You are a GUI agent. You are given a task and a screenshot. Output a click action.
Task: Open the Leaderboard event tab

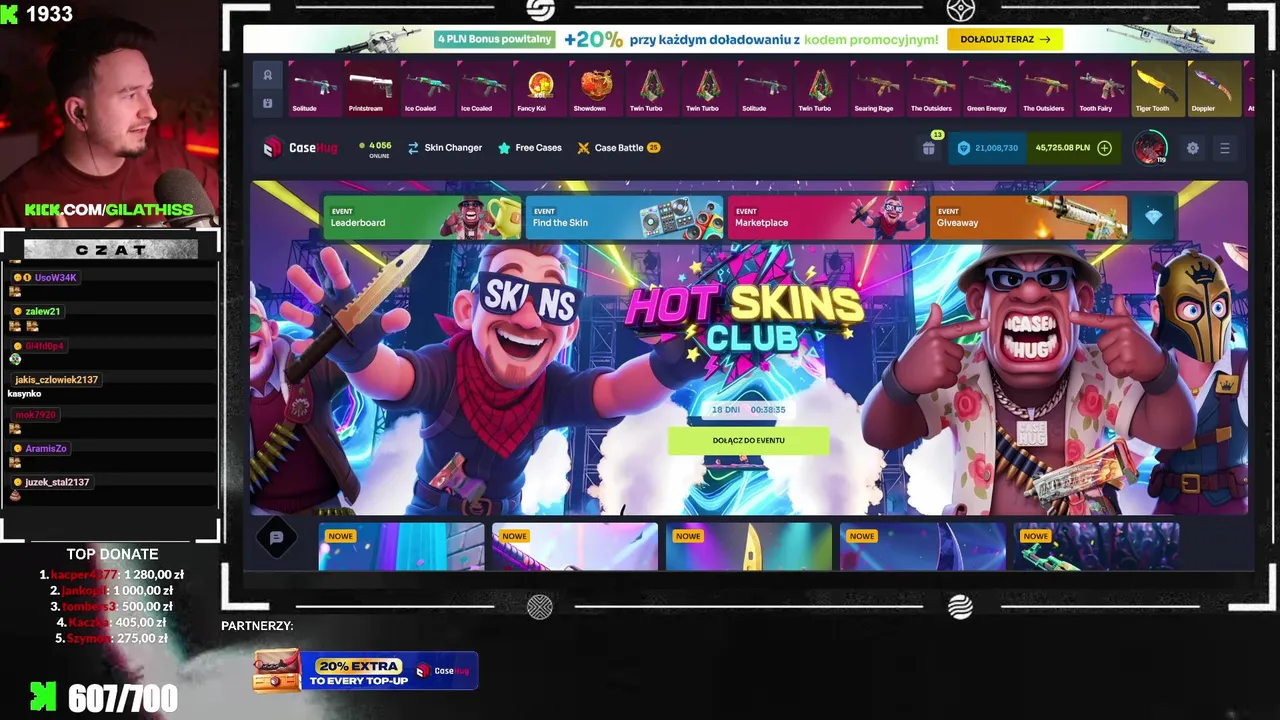[x=422, y=217]
